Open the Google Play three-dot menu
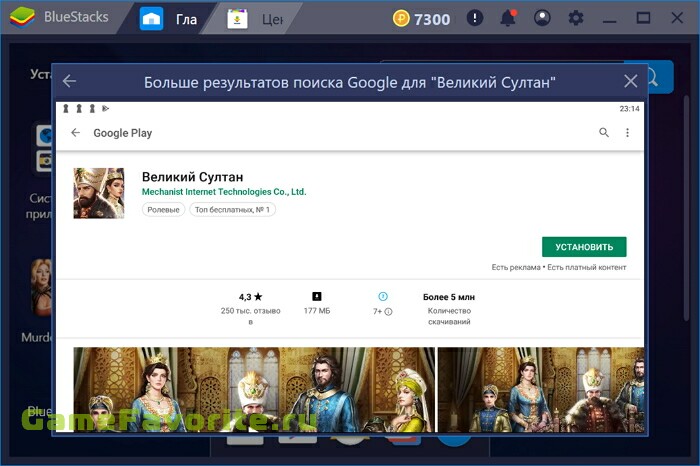This screenshot has width=700, height=466. tap(627, 133)
